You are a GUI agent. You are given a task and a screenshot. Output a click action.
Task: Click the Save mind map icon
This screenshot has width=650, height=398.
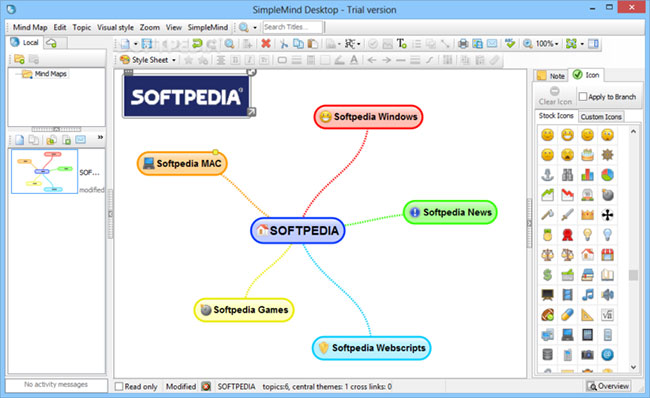click(147, 44)
